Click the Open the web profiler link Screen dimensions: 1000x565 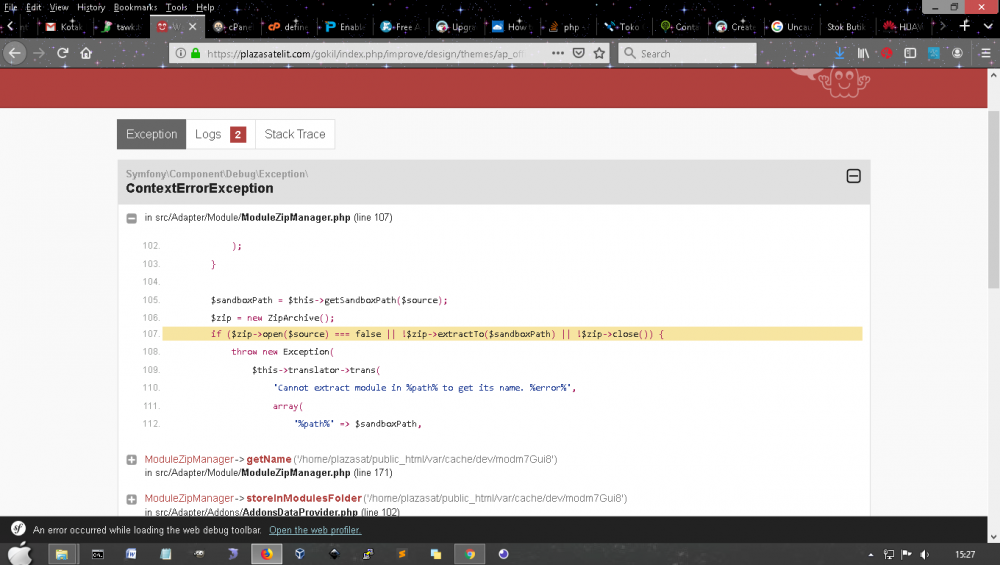315,530
